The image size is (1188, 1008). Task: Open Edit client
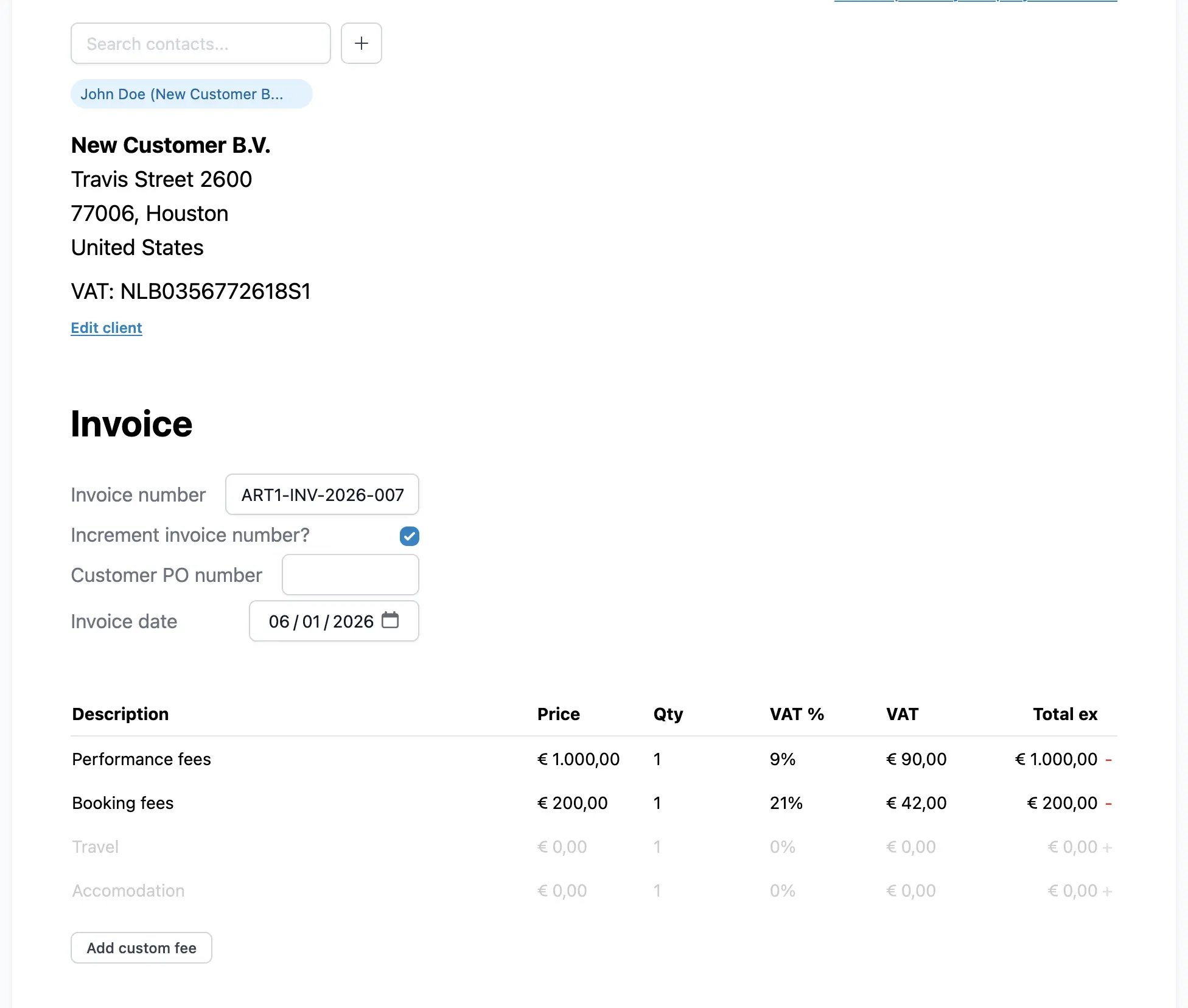click(106, 327)
